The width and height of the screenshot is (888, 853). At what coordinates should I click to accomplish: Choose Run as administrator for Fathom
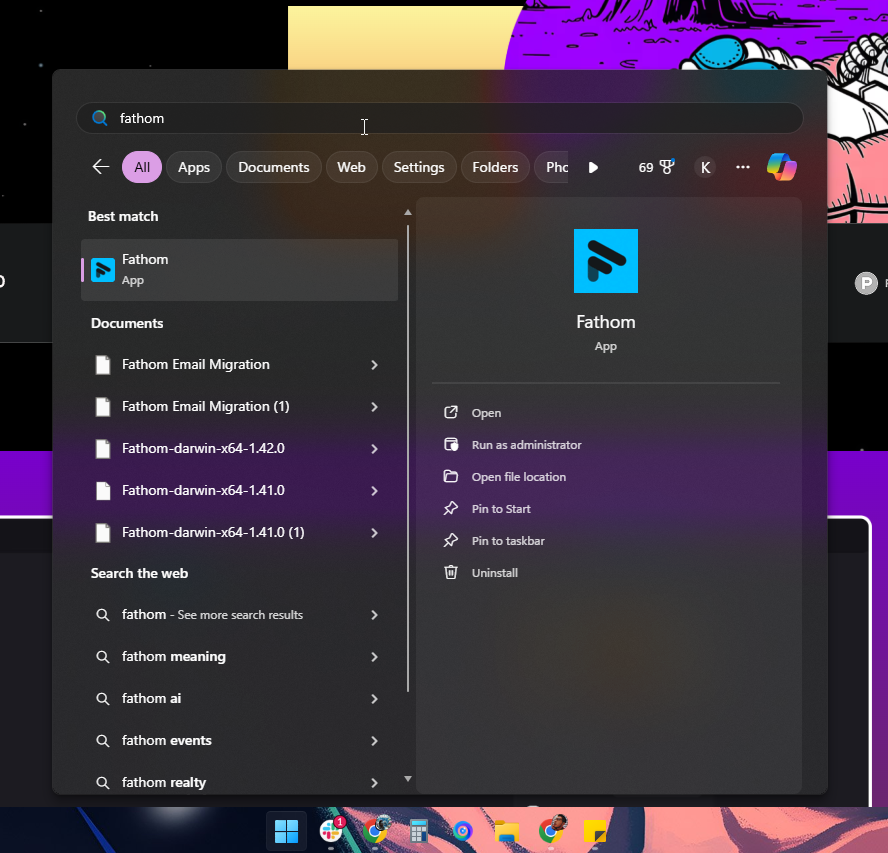[x=526, y=445]
